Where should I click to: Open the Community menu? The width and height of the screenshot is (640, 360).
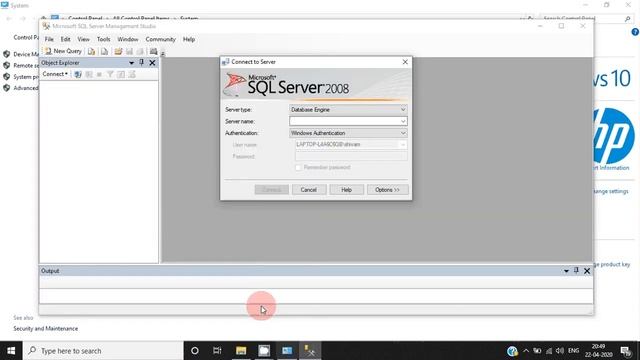coord(160,39)
